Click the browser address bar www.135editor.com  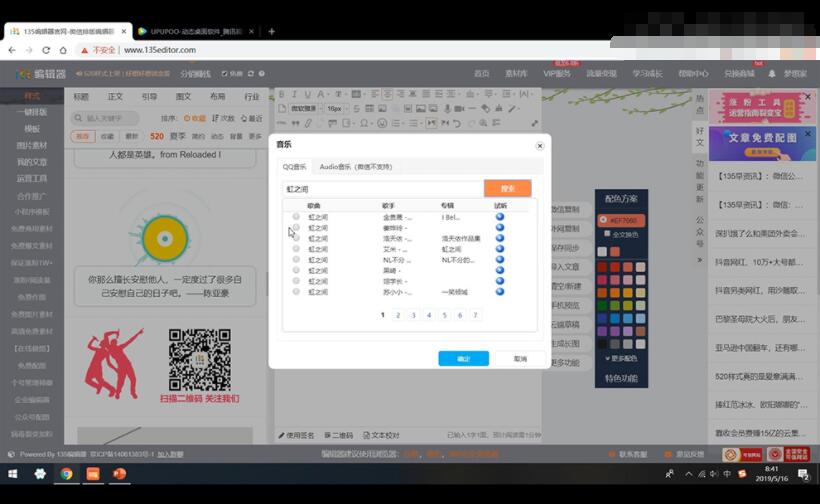pyautogui.click(x=160, y=50)
